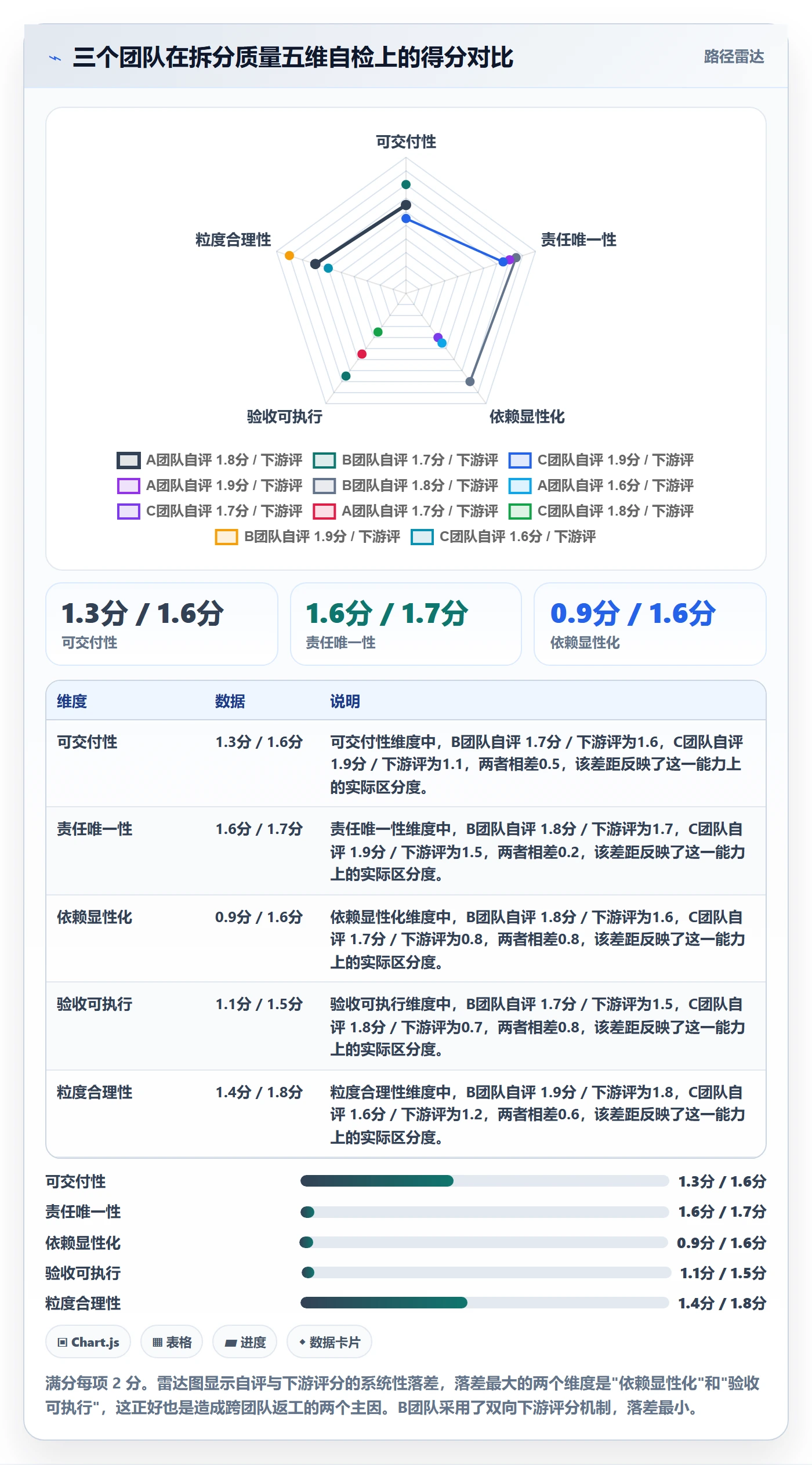
Task: Click the lightning icon beside the title
Action: tap(55, 58)
